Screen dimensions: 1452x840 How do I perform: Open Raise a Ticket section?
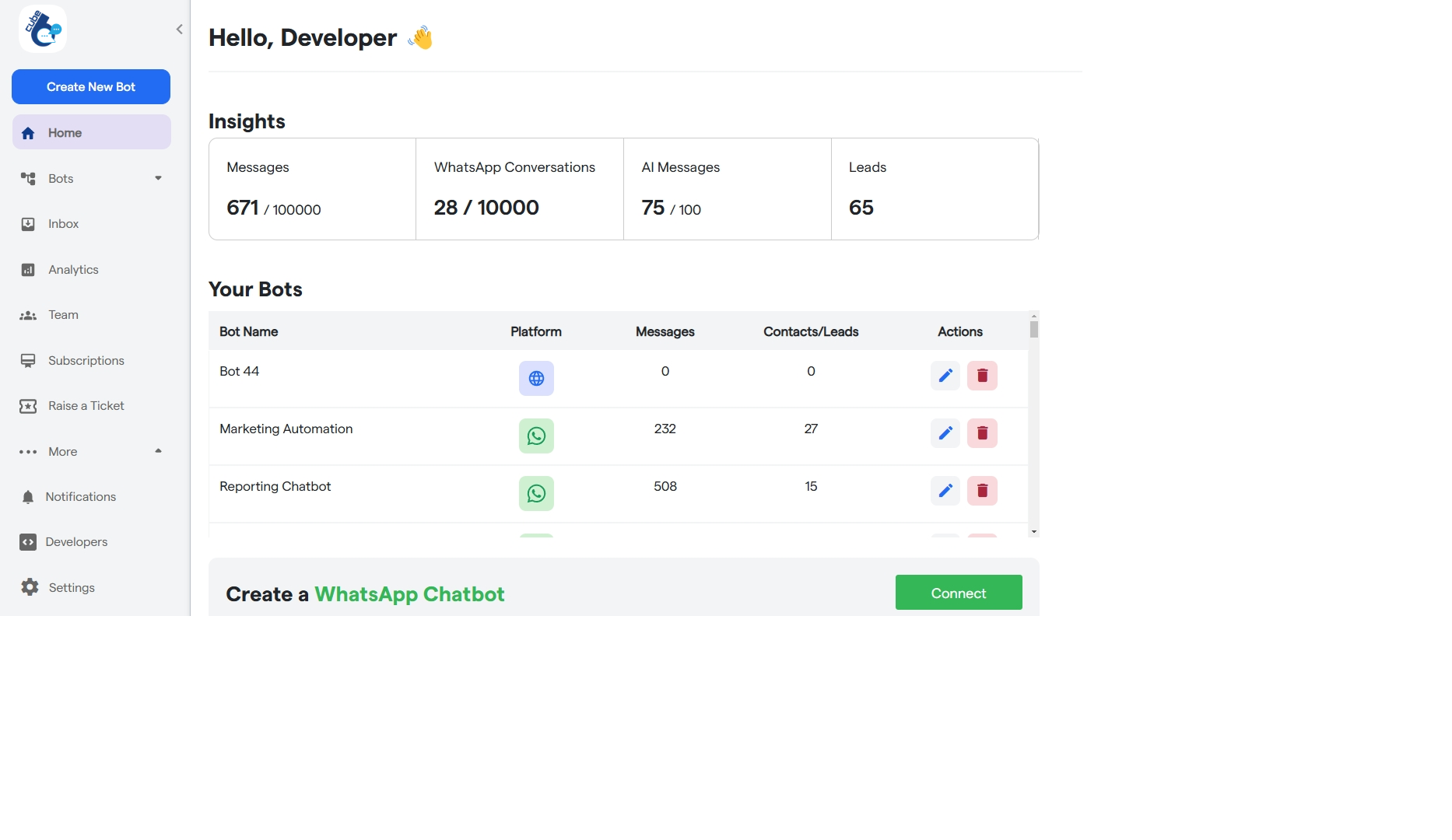tap(86, 405)
